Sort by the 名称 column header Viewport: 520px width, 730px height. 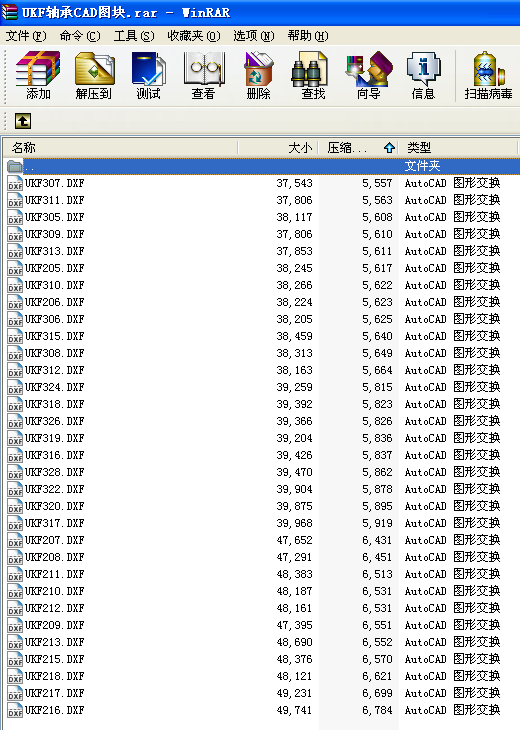pyautogui.click(x=121, y=148)
